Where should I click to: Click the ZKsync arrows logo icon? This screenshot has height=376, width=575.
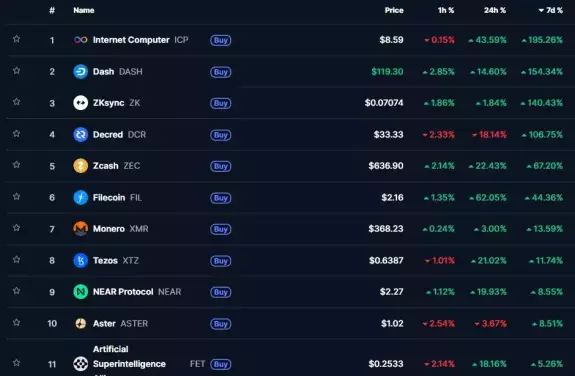point(81,103)
